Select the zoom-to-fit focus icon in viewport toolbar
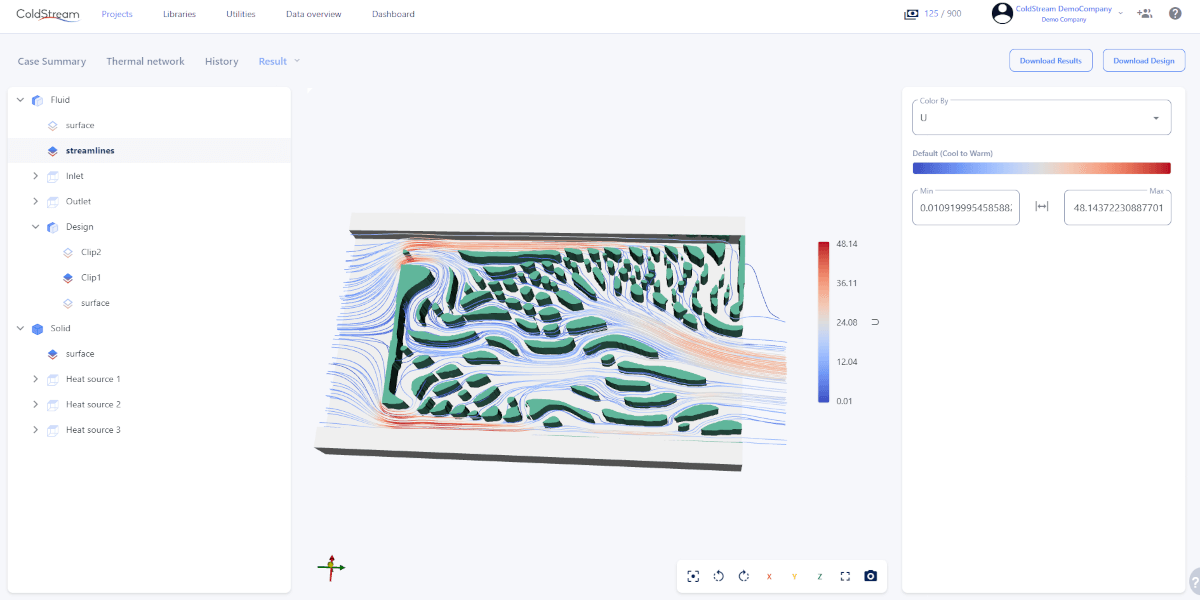 [693, 576]
